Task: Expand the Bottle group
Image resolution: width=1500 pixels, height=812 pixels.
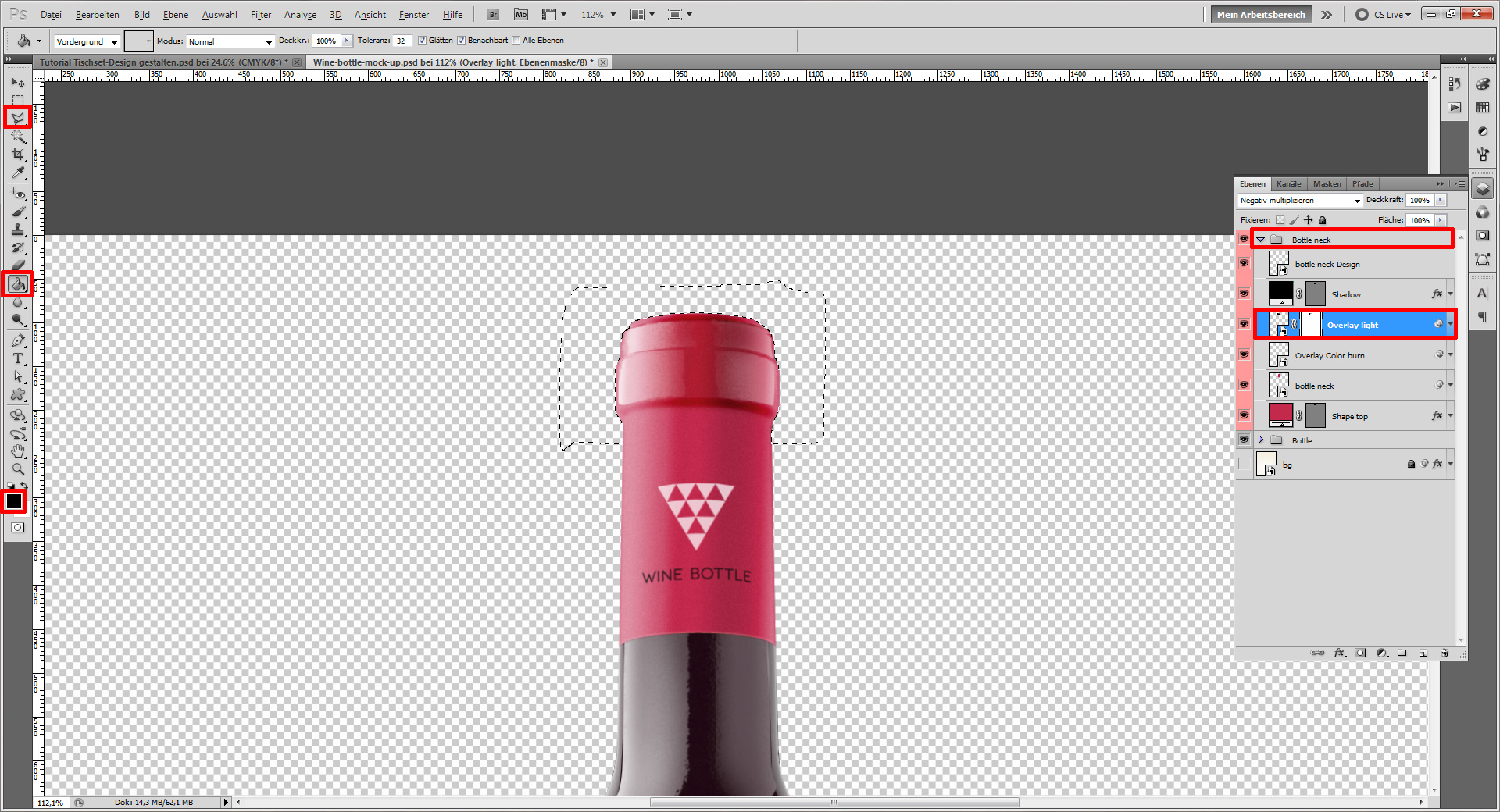Action: (x=1260, y=440)
